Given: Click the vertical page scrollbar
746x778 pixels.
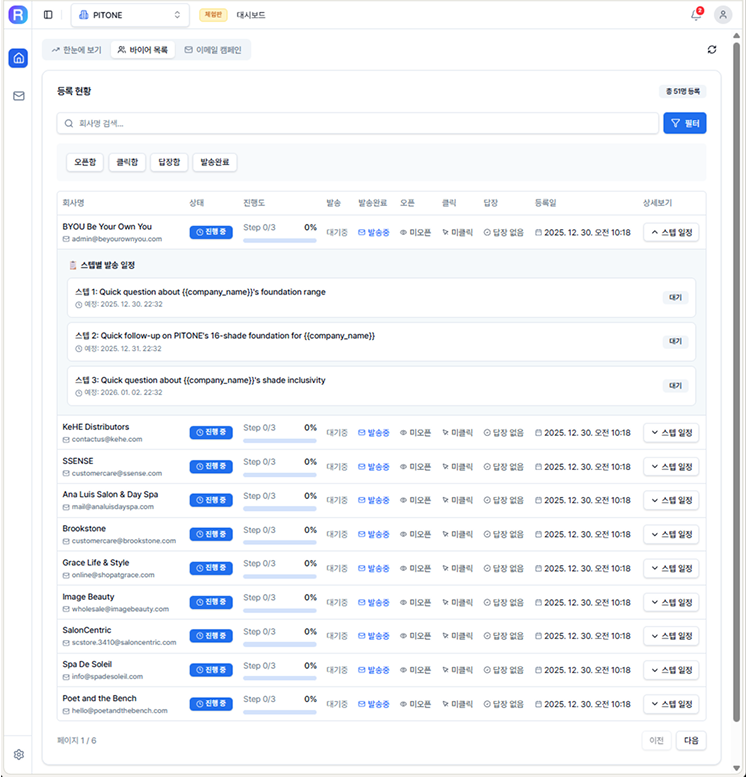Looking at the screenshot, I should (x=737, y=382).
